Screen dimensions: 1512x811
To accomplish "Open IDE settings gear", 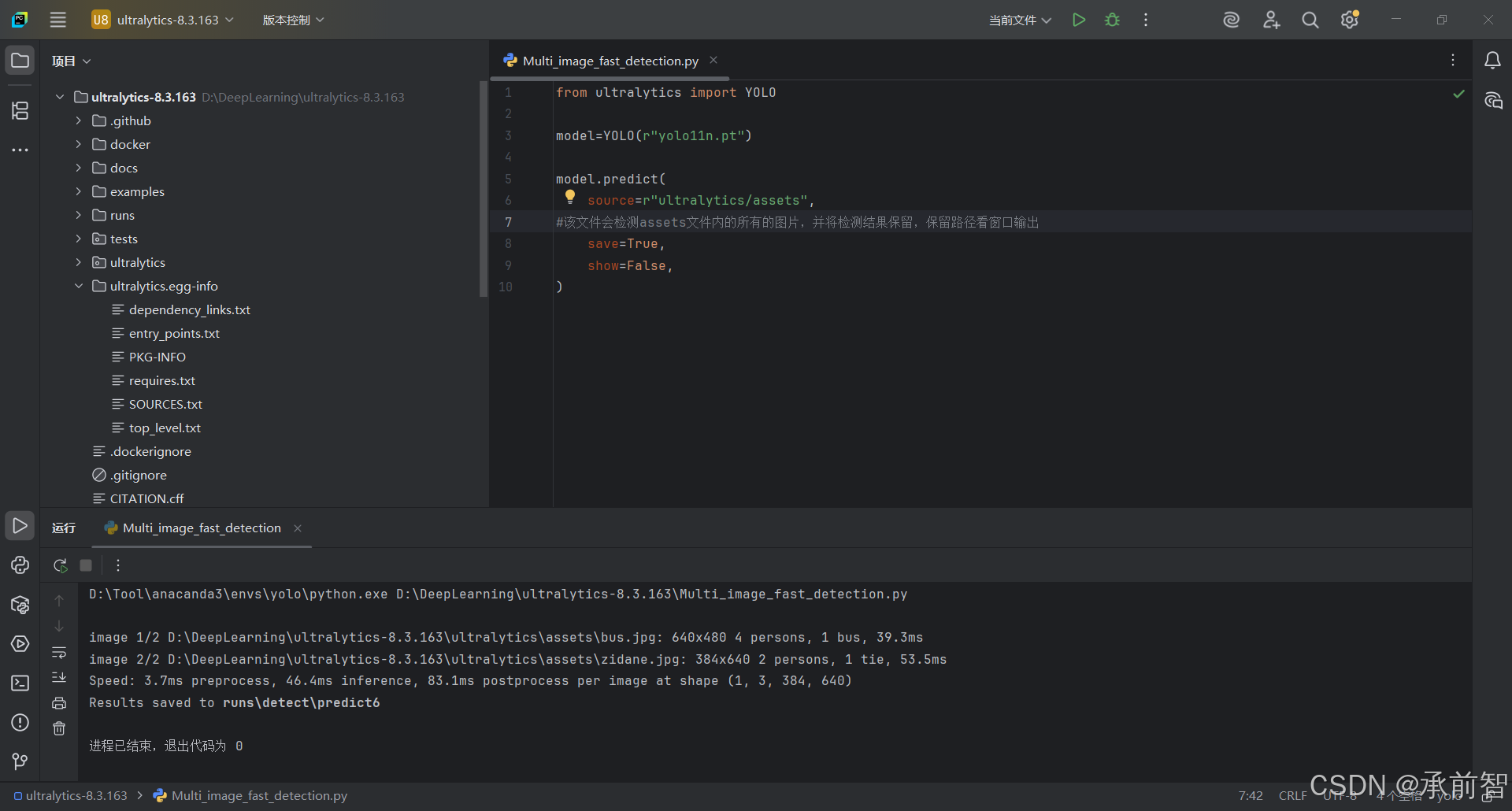I will pos(1350,20).
